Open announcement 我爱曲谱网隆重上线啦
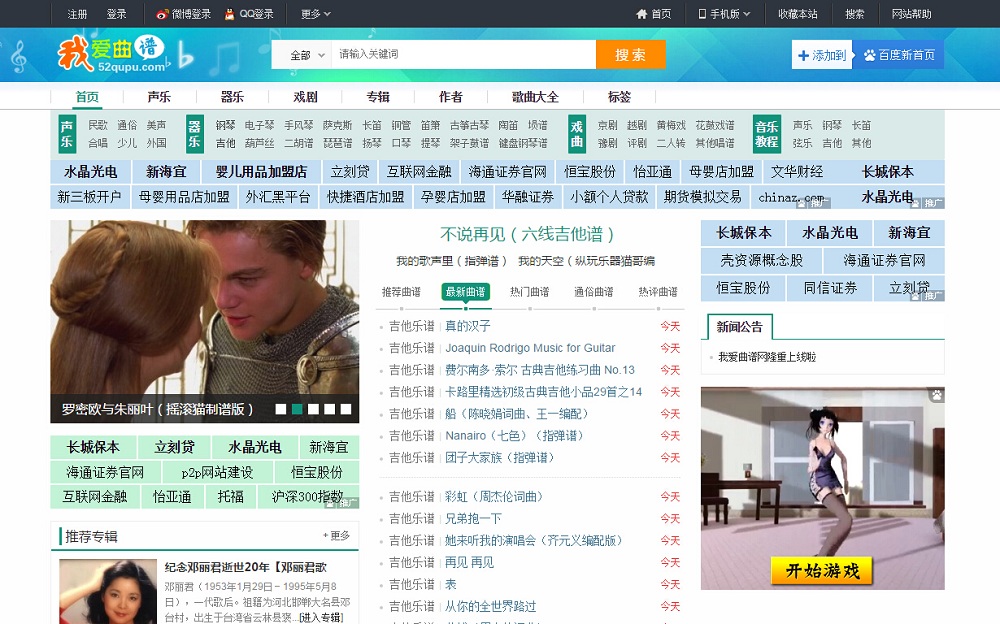The height and width of the screenshot is (624, 1000). point(767,357)
